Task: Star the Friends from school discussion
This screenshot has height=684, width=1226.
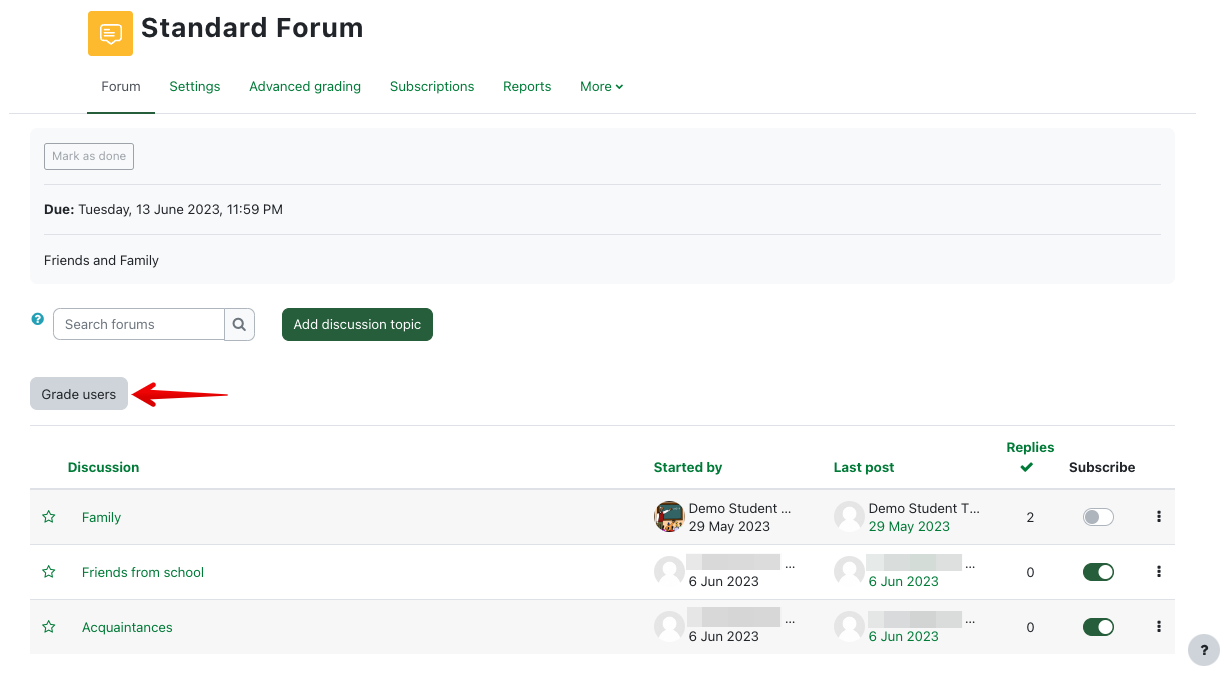Action: (x=48, y=572)
